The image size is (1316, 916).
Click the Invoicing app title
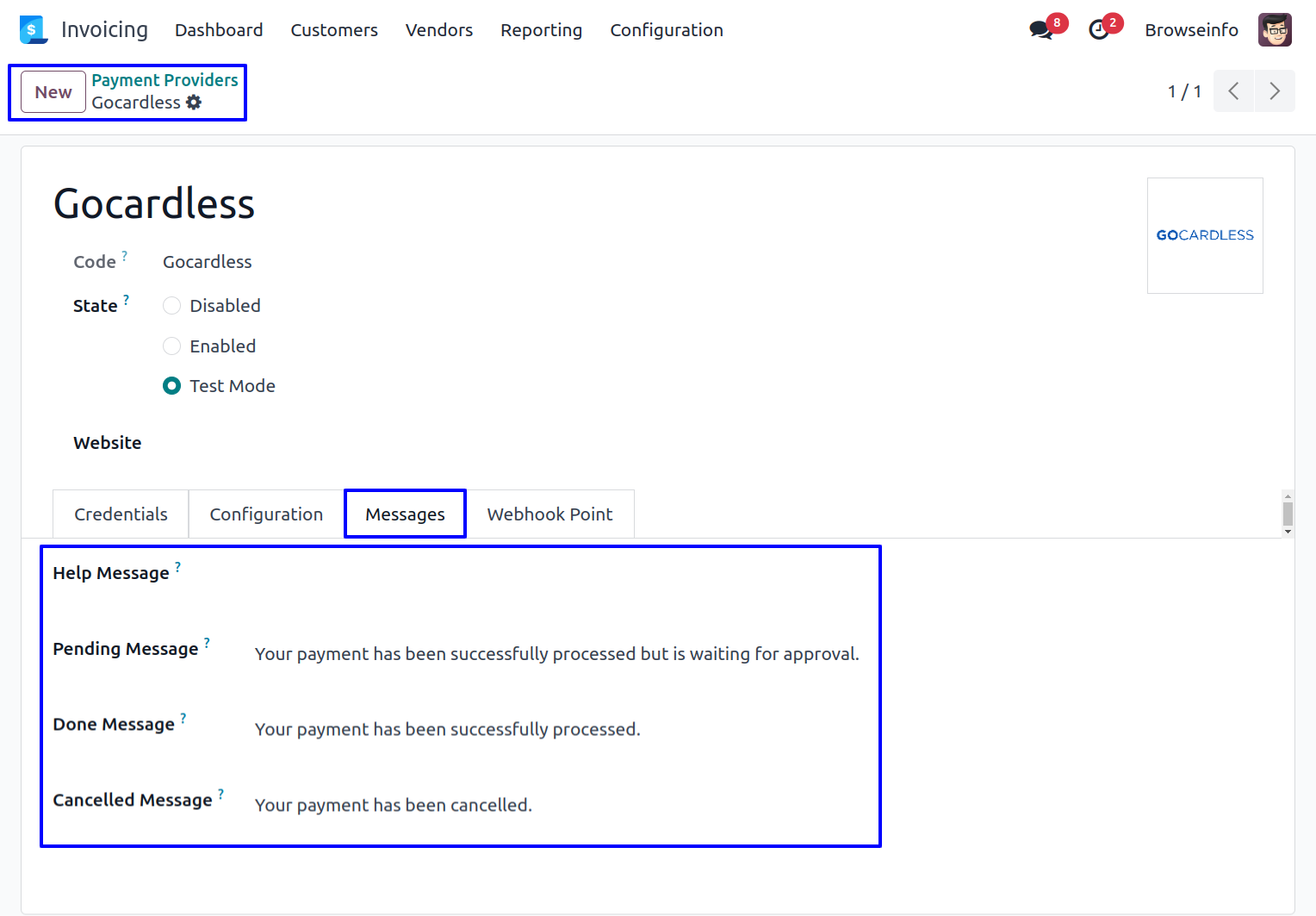[x=104, y=30]
